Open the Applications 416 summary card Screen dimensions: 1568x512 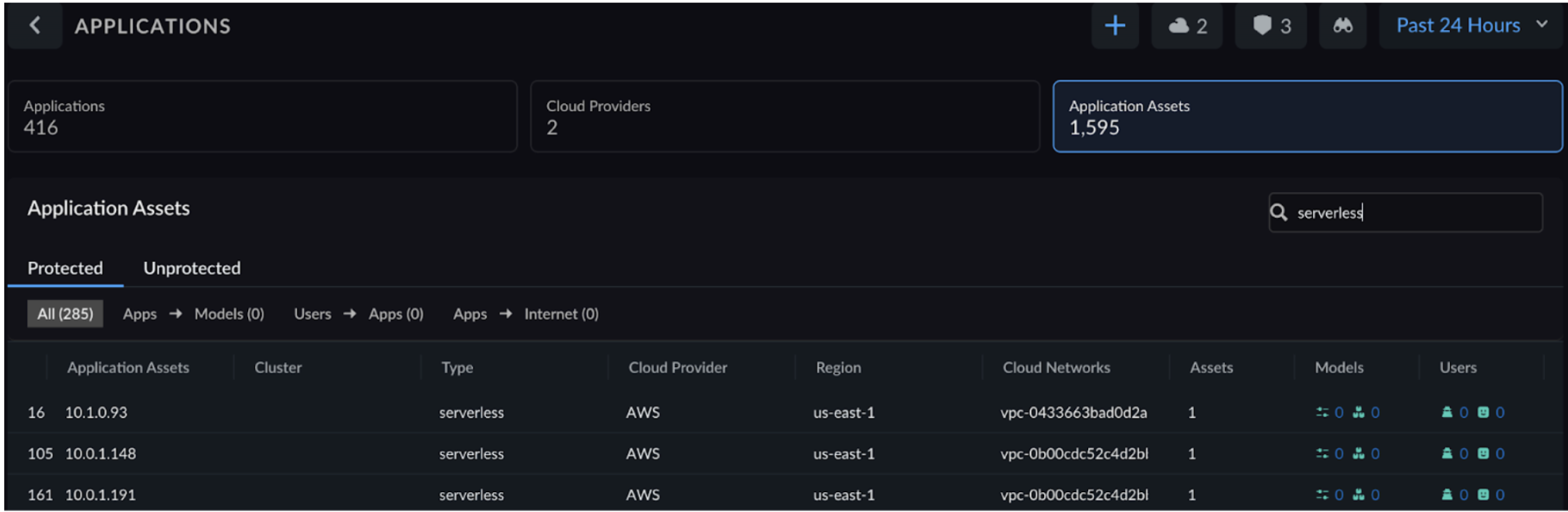263,116
